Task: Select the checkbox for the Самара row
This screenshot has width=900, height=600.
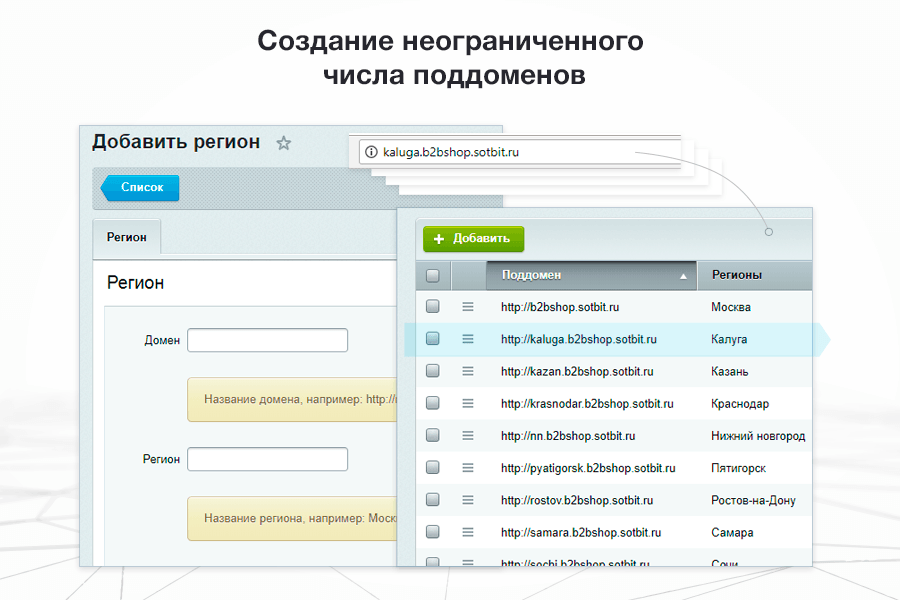Action: 433,533
